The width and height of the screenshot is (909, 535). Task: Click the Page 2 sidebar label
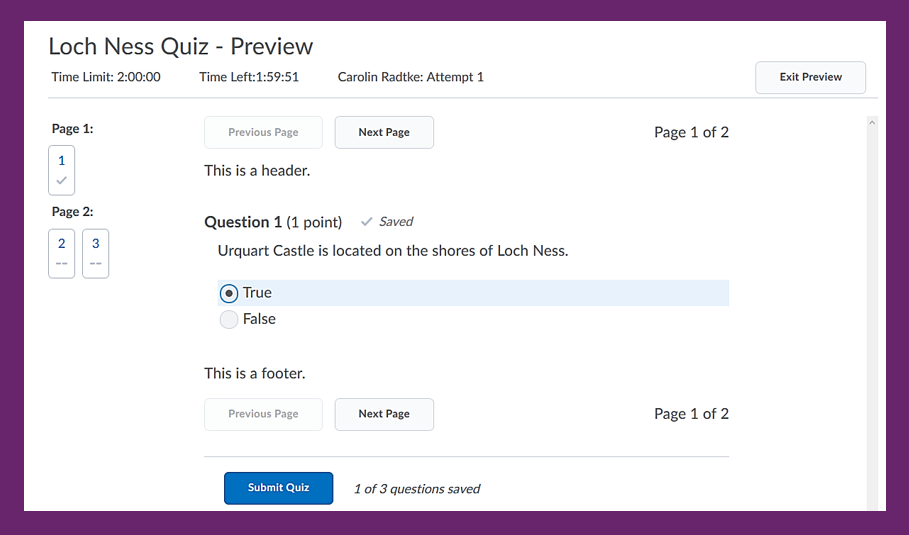72,212
